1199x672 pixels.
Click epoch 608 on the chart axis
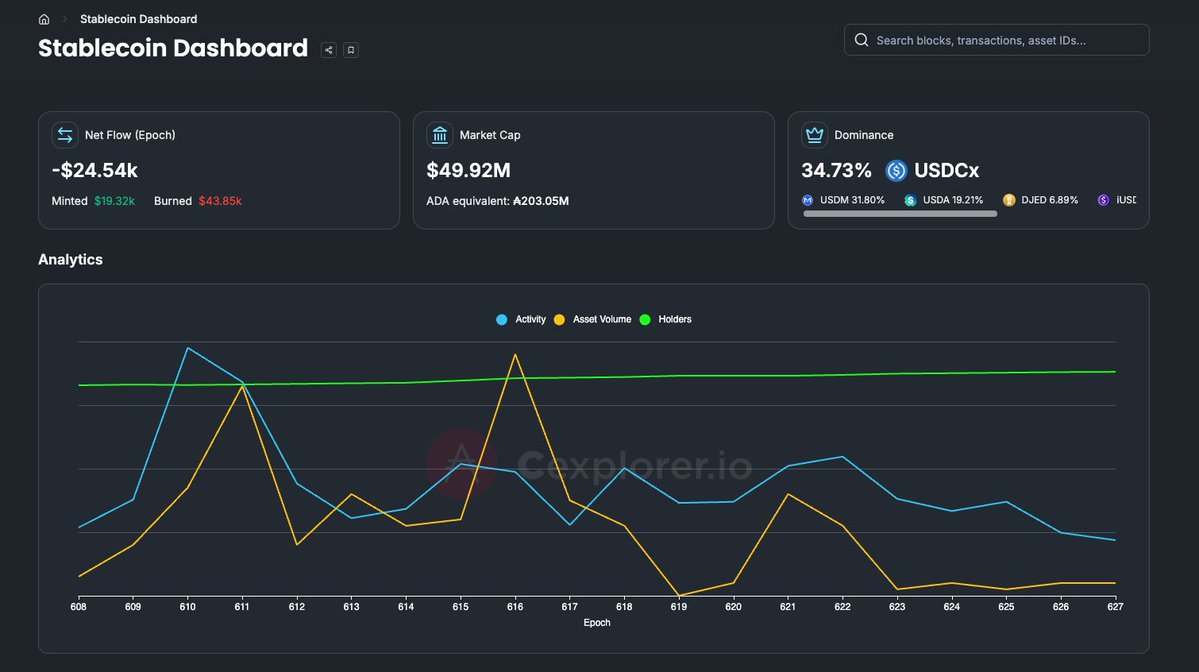click(78, 607)
